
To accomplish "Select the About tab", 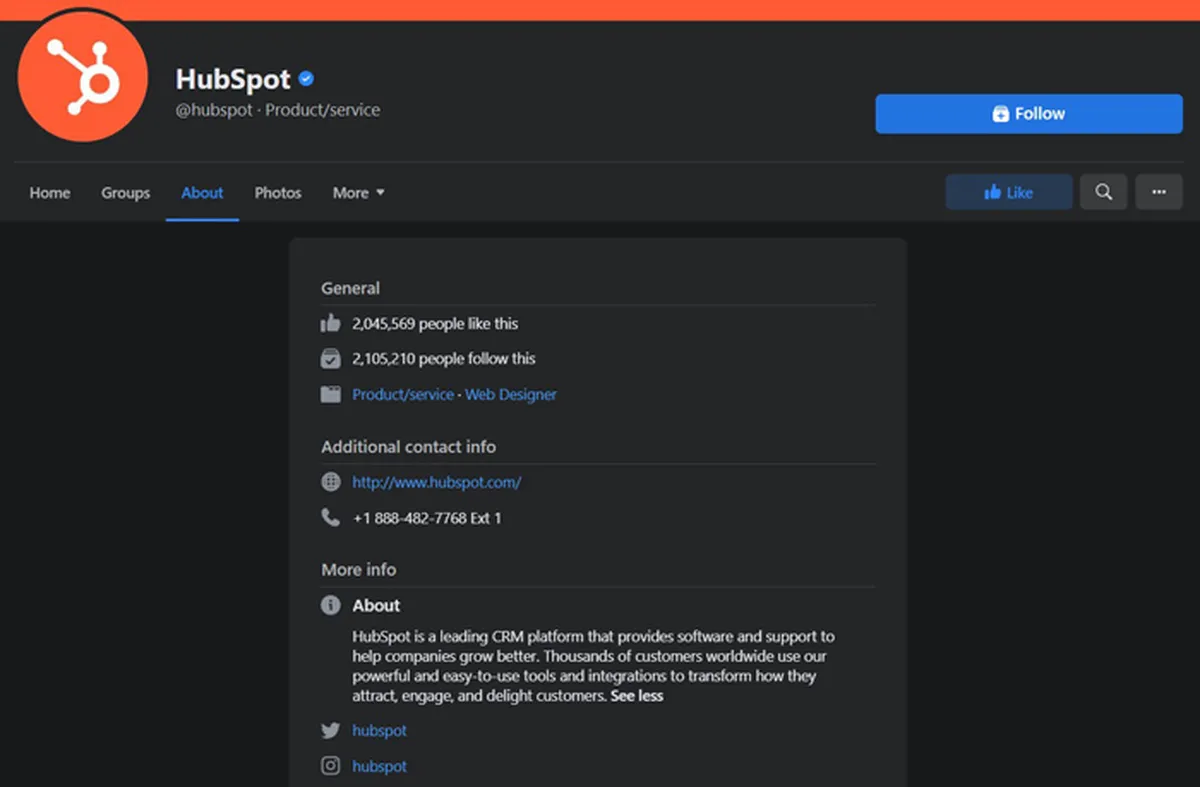I will (x=202, y=193).
